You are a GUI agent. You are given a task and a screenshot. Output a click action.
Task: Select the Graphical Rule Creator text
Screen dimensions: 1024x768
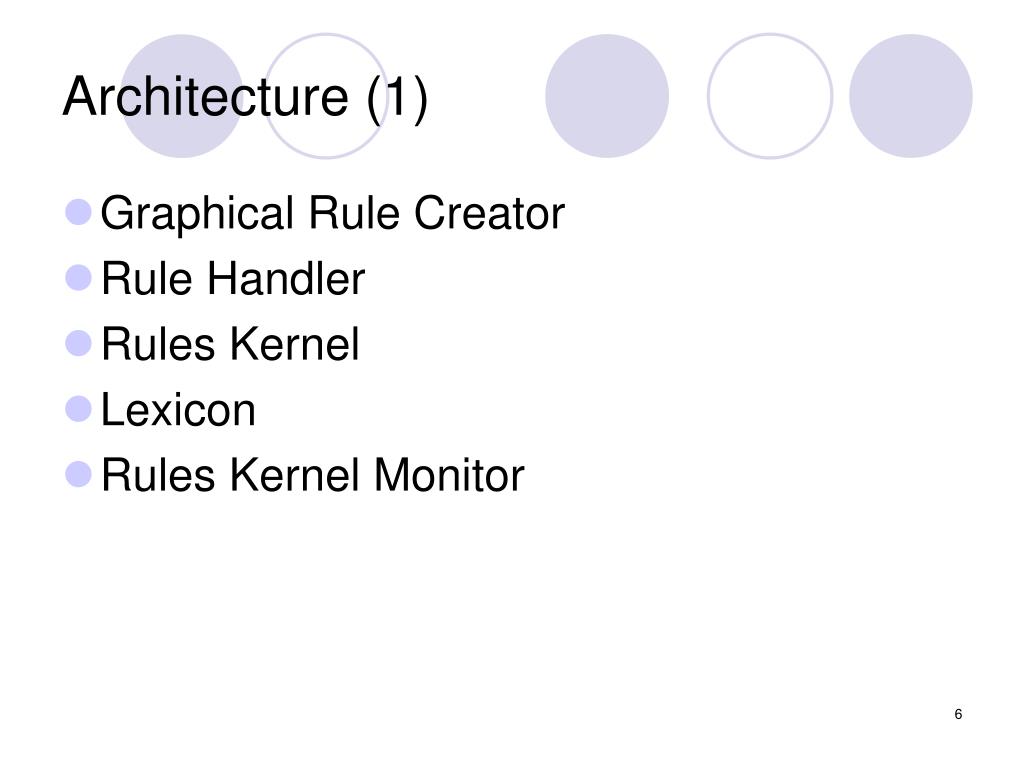point(332,214)
